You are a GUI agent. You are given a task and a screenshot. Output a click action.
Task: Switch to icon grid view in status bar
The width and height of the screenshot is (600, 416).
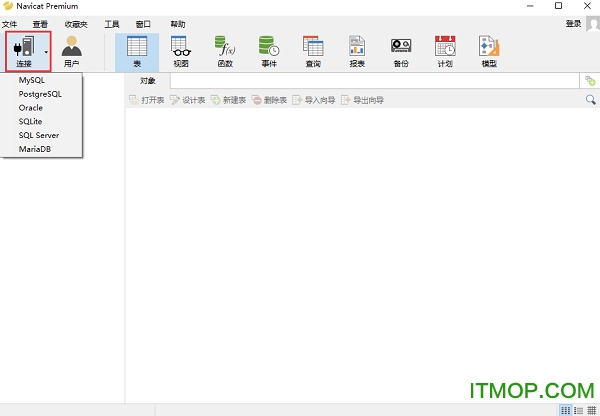click(x=565, y=410)
